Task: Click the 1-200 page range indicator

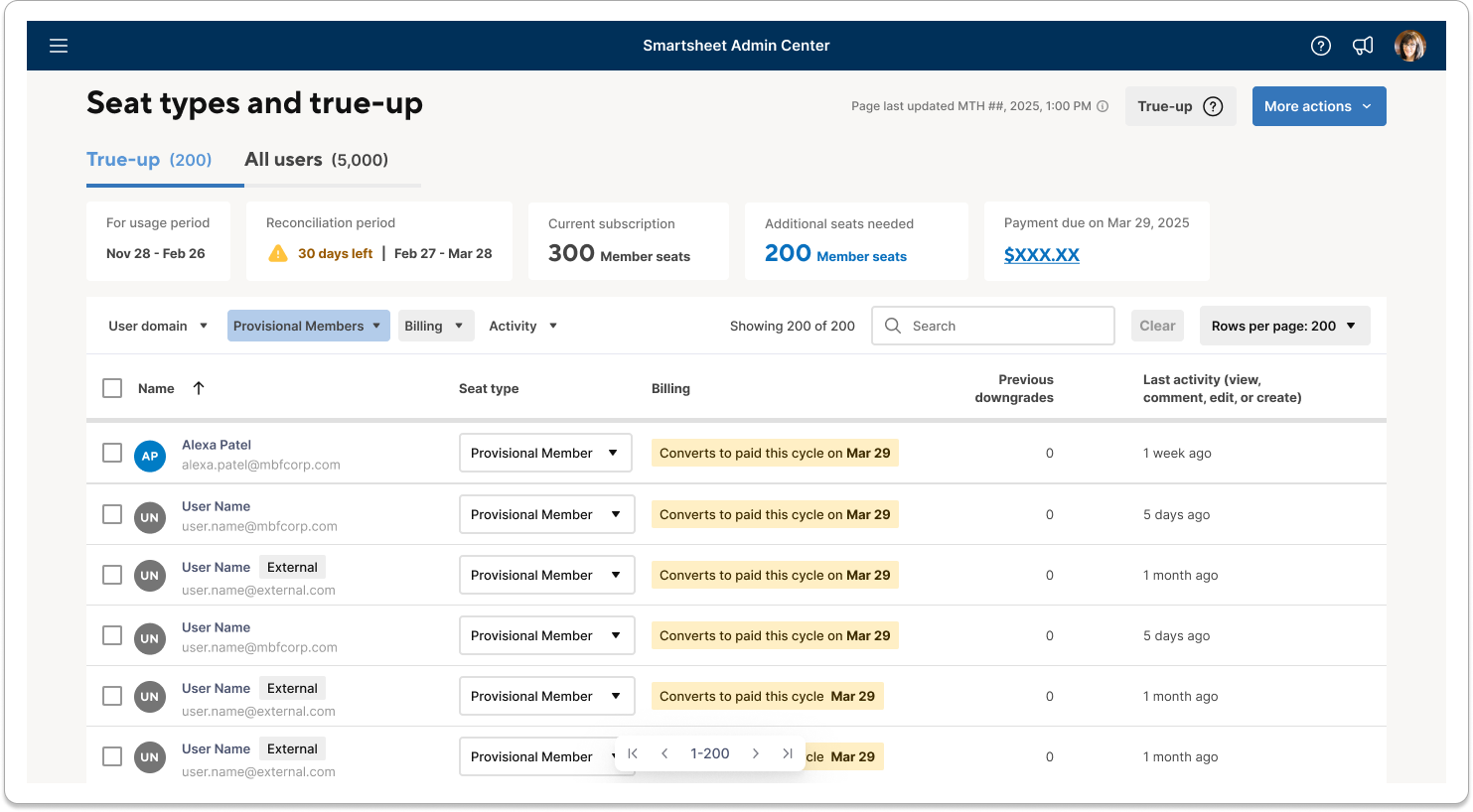Action: (x=710, y=753)
